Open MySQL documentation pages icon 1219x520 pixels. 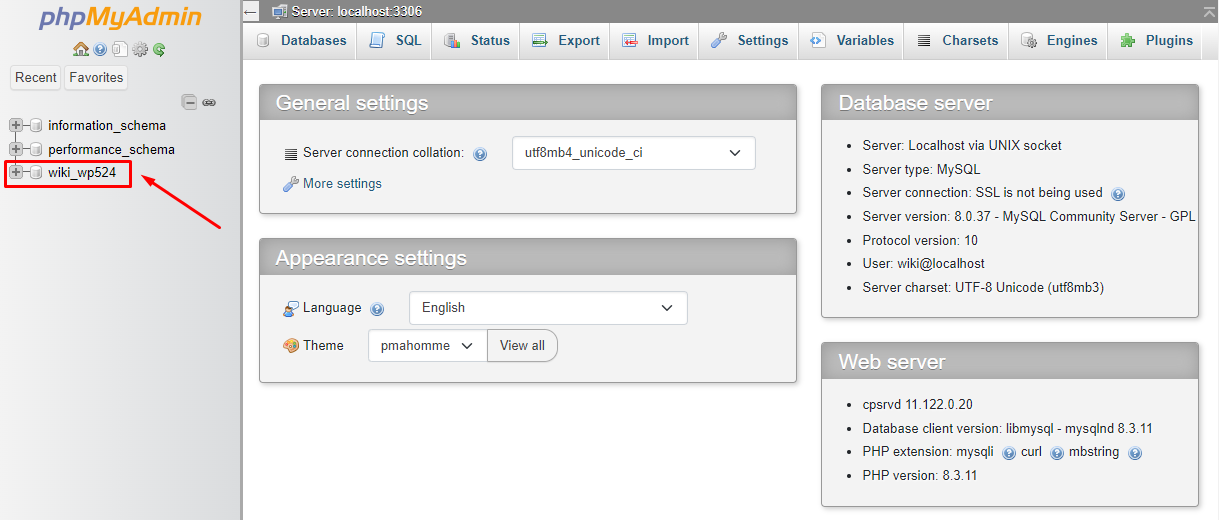click(119, 49)
